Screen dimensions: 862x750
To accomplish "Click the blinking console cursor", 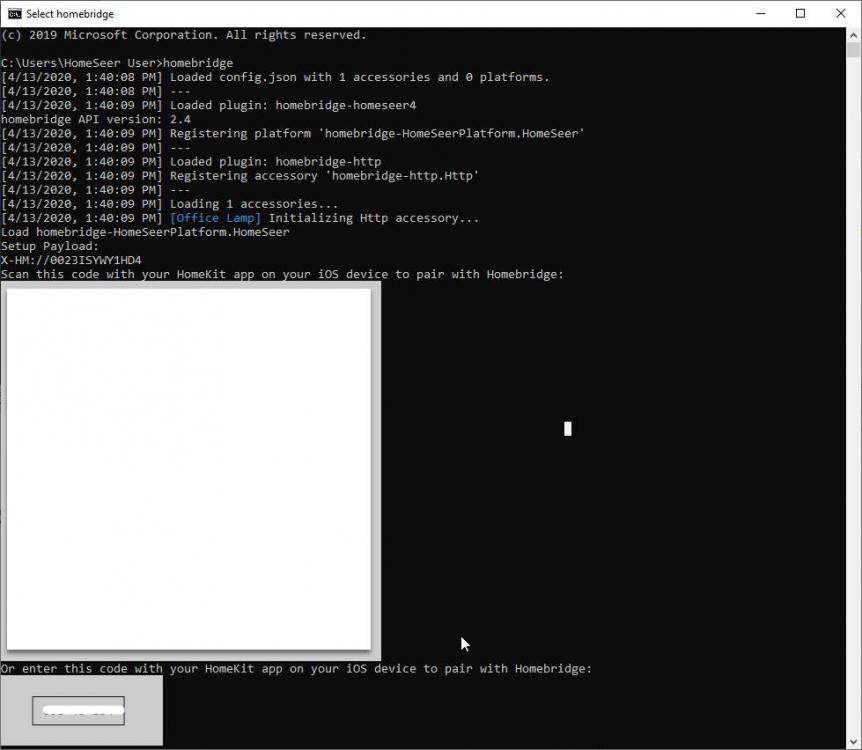I will point(567,428).
